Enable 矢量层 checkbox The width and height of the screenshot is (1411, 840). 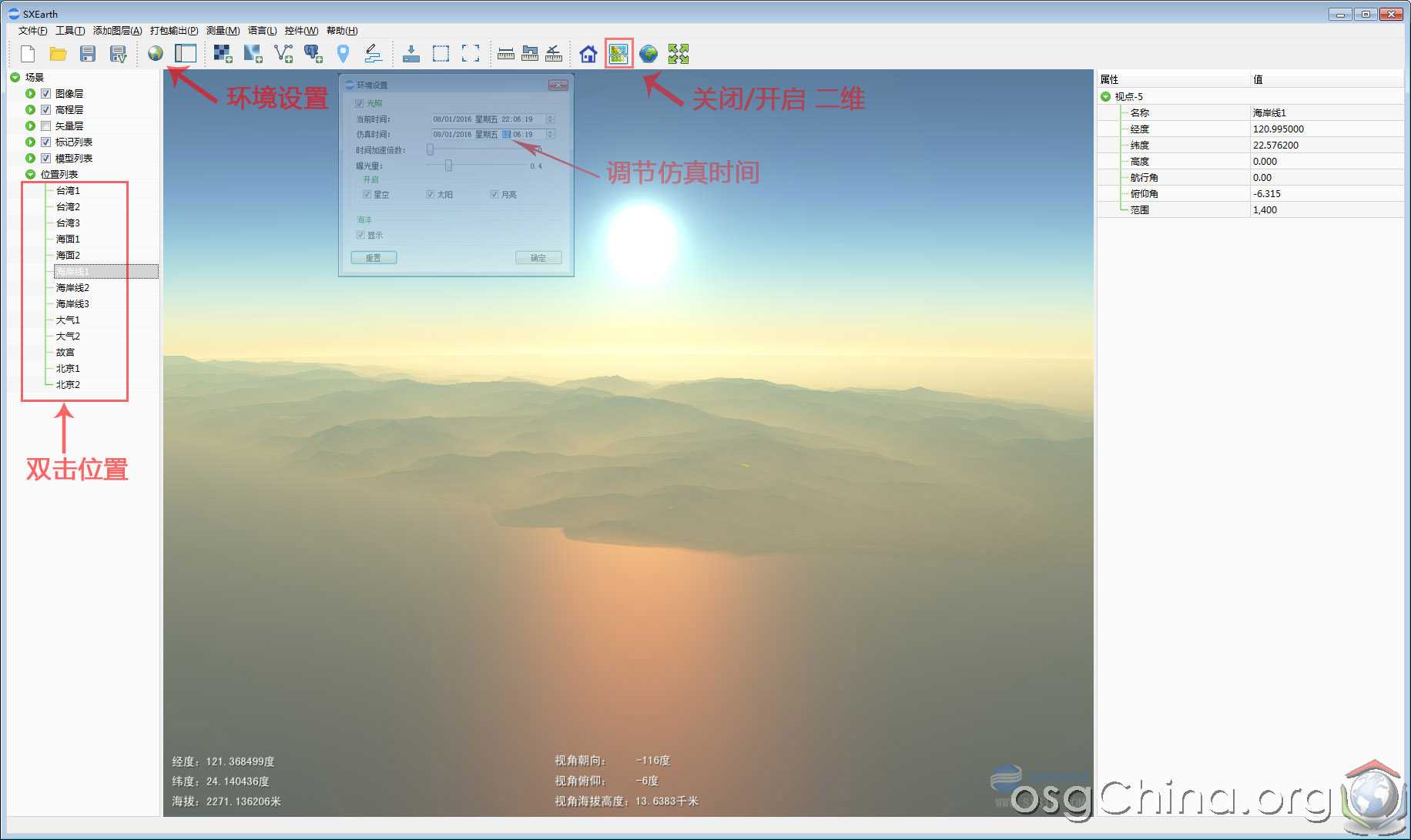point(45,125)
